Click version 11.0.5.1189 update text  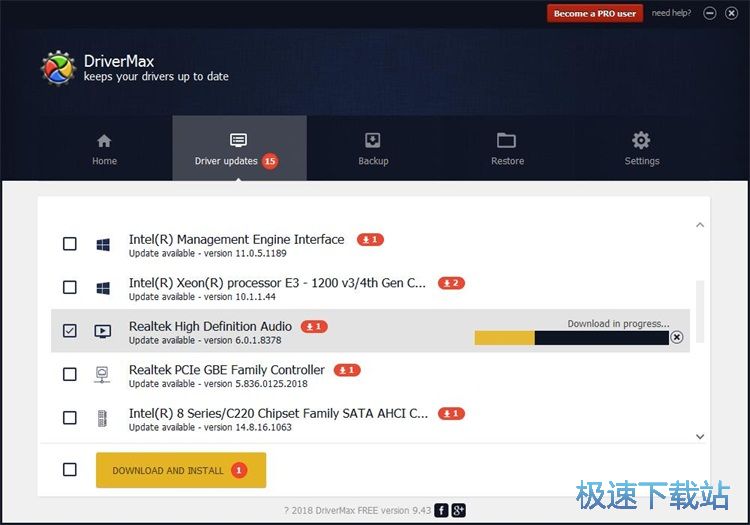coord(208,253)
